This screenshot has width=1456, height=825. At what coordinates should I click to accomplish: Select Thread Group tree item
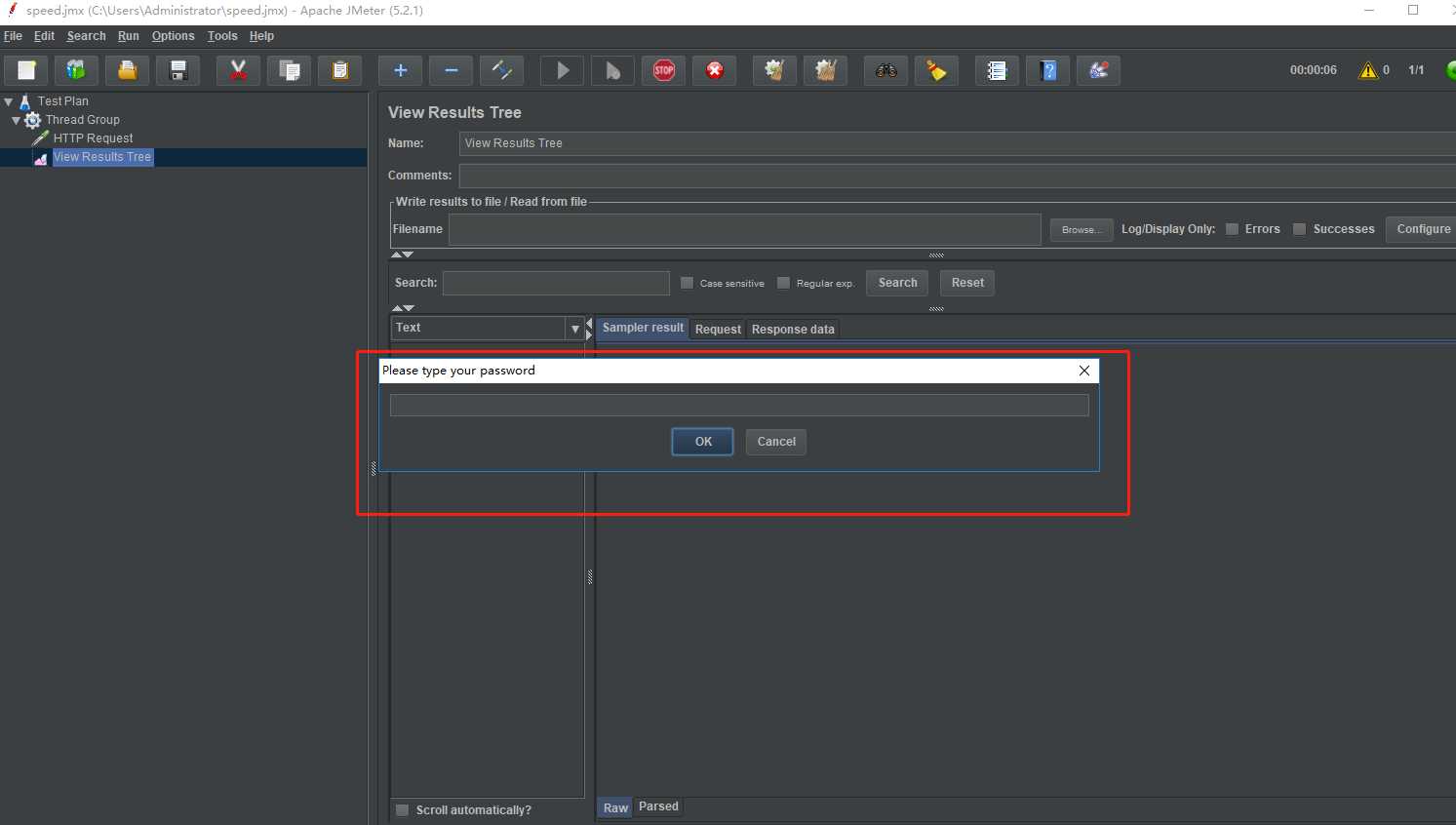click(x=82, y=120)
